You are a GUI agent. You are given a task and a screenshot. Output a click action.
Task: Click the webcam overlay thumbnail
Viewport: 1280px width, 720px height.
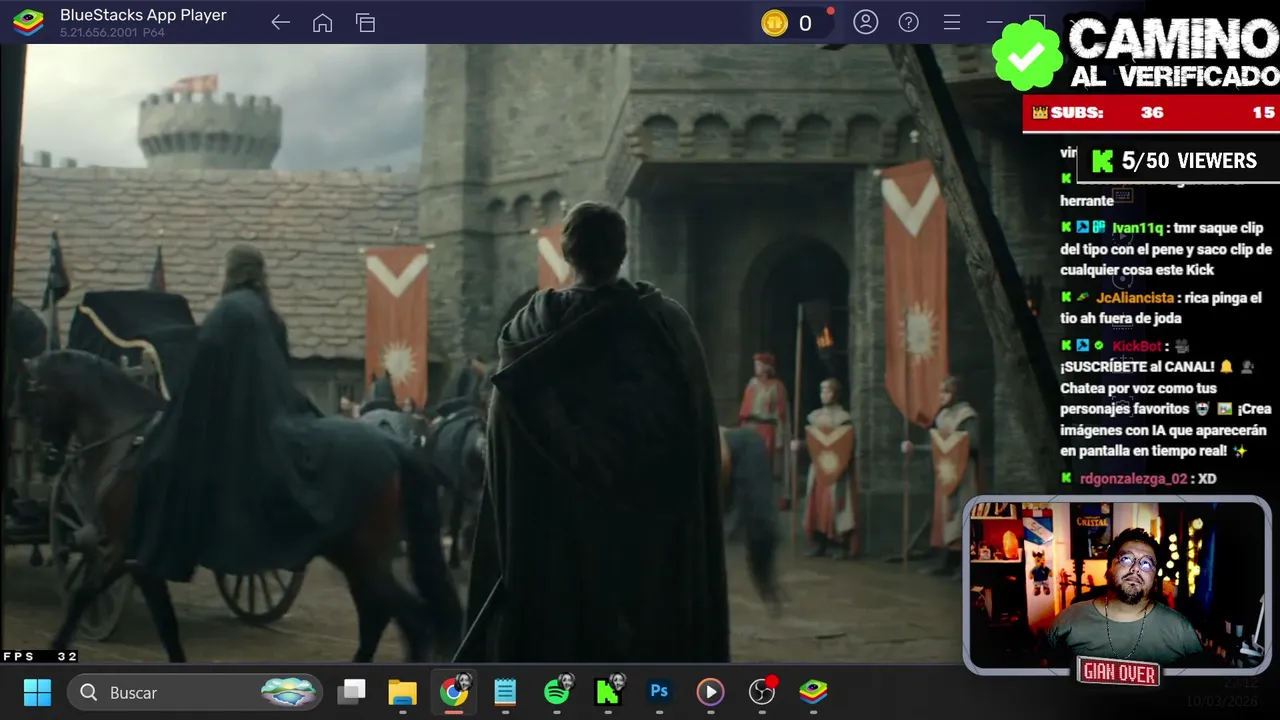(x=1118, y=586)
